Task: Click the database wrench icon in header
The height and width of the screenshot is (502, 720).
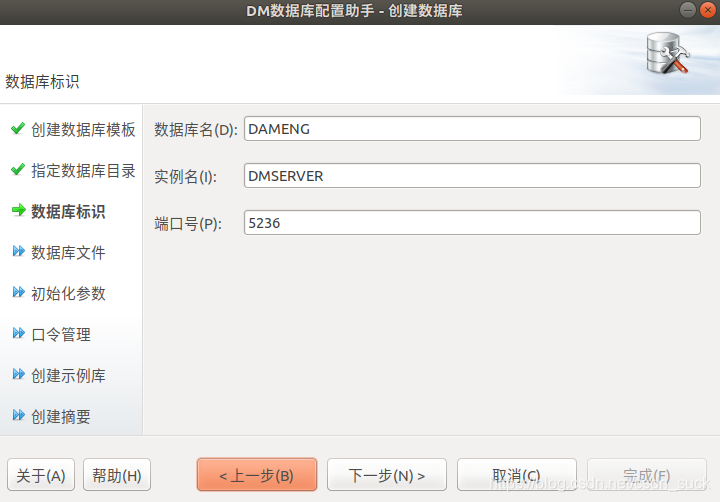Action: (668, 53)
